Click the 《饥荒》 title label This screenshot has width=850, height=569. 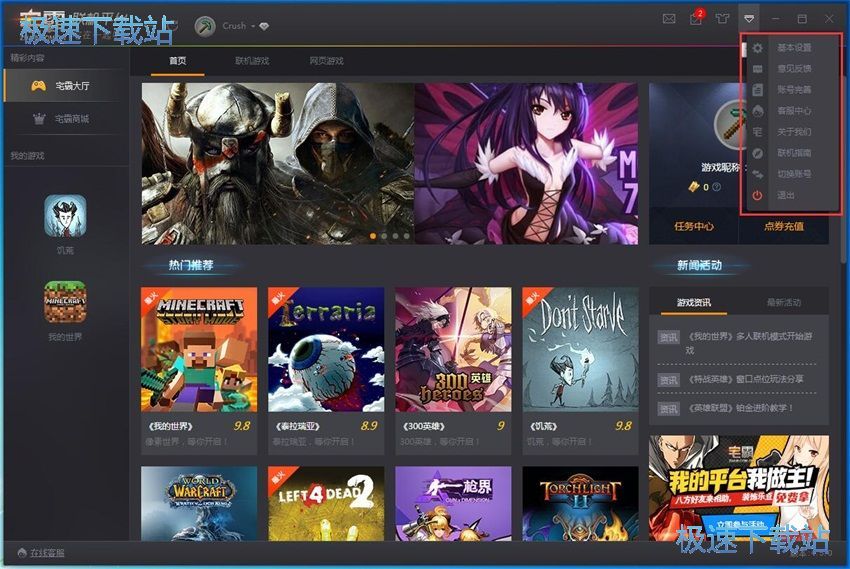543,426
